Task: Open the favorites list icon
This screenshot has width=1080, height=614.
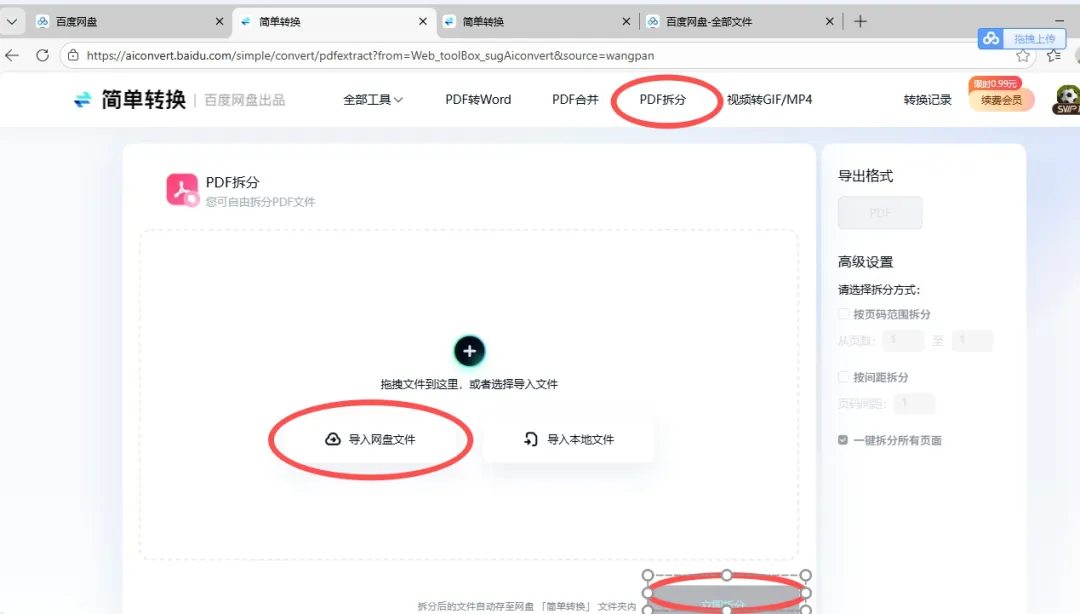Action: coord(1054,56)
